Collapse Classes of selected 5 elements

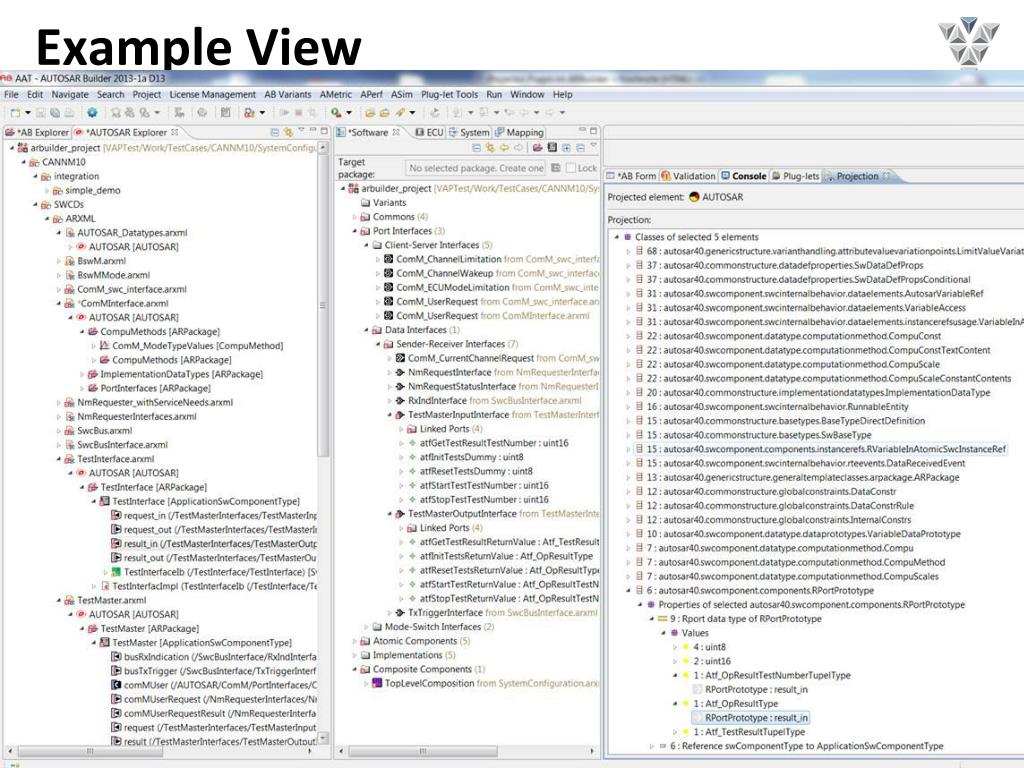616,237
